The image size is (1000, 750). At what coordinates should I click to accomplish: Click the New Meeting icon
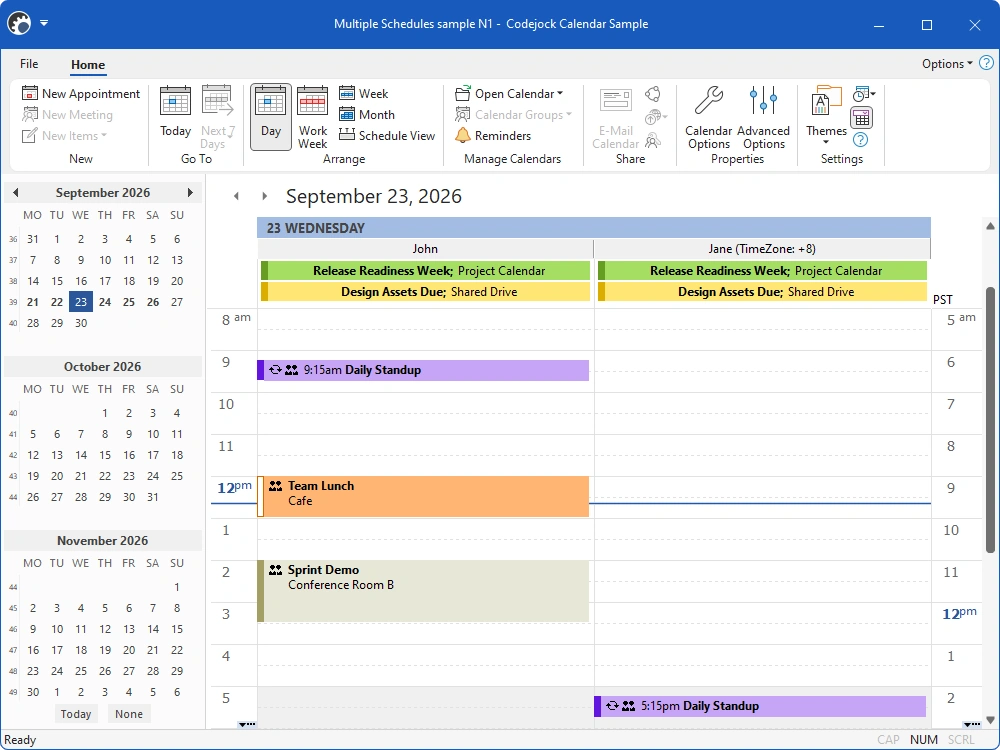30,115
